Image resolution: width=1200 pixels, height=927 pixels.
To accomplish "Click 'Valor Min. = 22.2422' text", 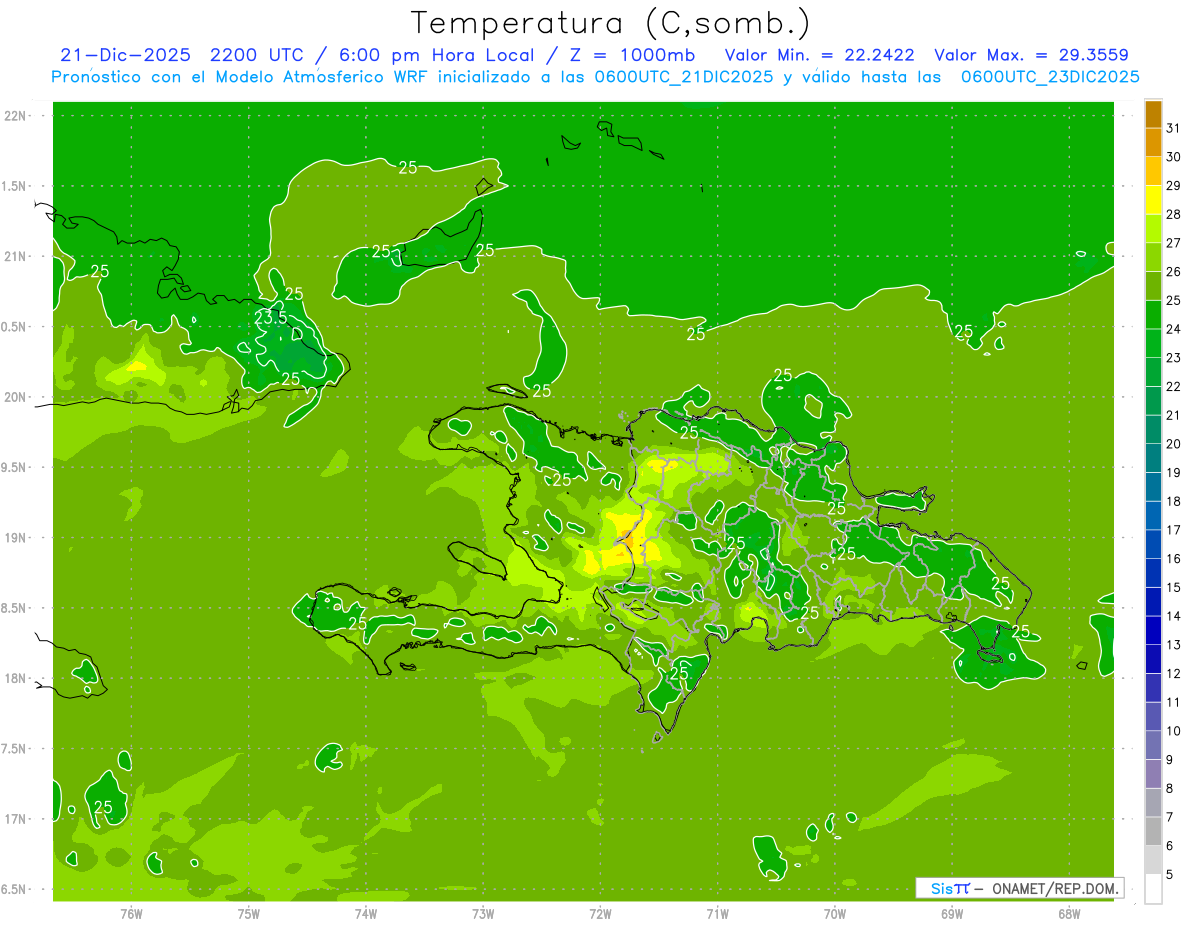I will (x=822, y=55).
